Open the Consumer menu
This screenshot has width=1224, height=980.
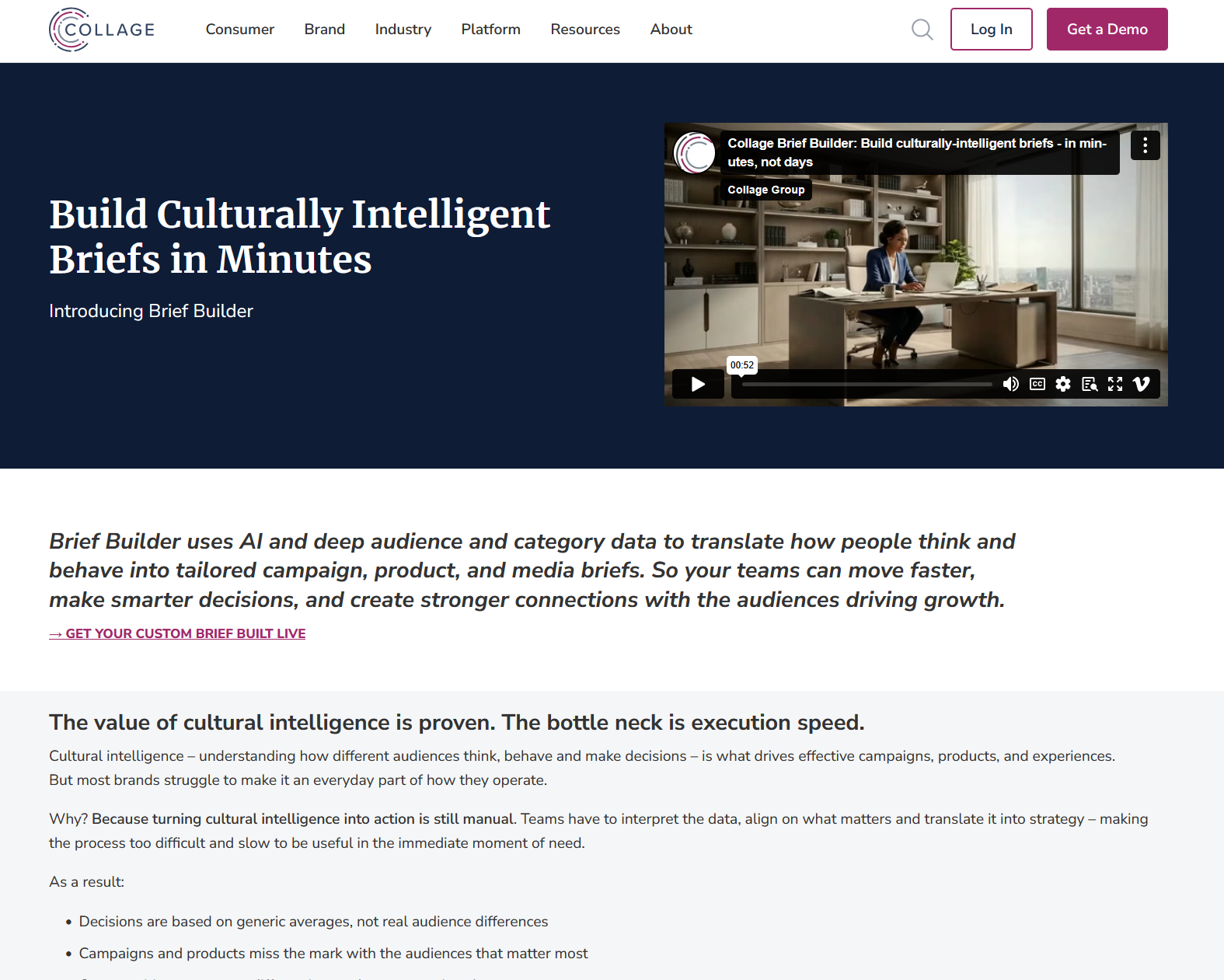click(240, 30)
